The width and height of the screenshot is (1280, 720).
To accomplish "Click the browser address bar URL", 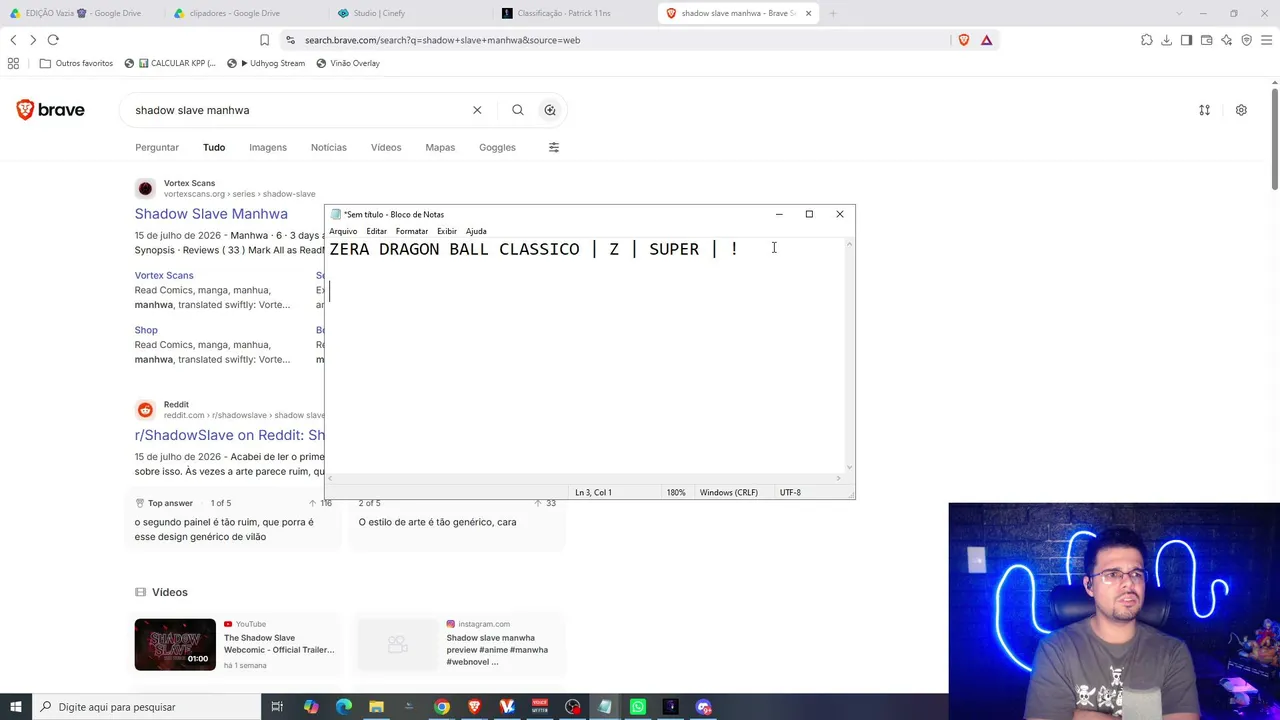I will pos(442,40).
